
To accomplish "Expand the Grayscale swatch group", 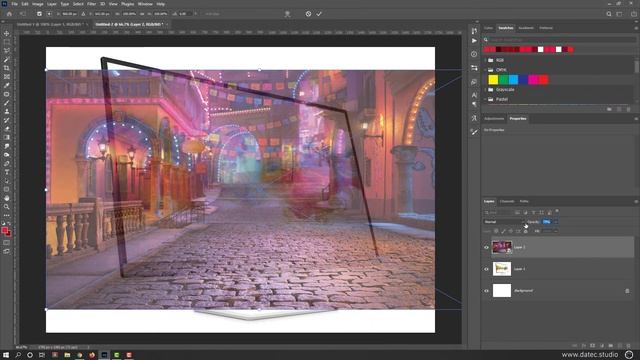I will (486, 89).
